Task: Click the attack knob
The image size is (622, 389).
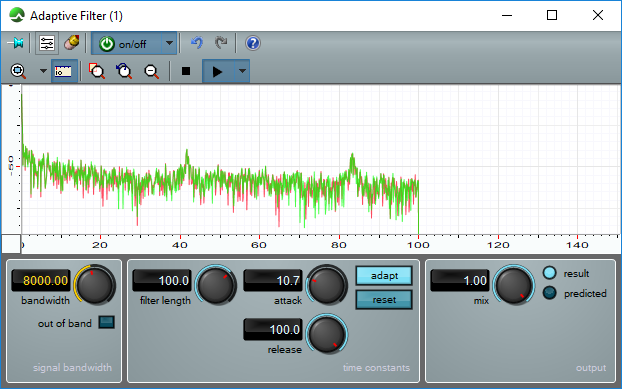Action: (327, 284)
